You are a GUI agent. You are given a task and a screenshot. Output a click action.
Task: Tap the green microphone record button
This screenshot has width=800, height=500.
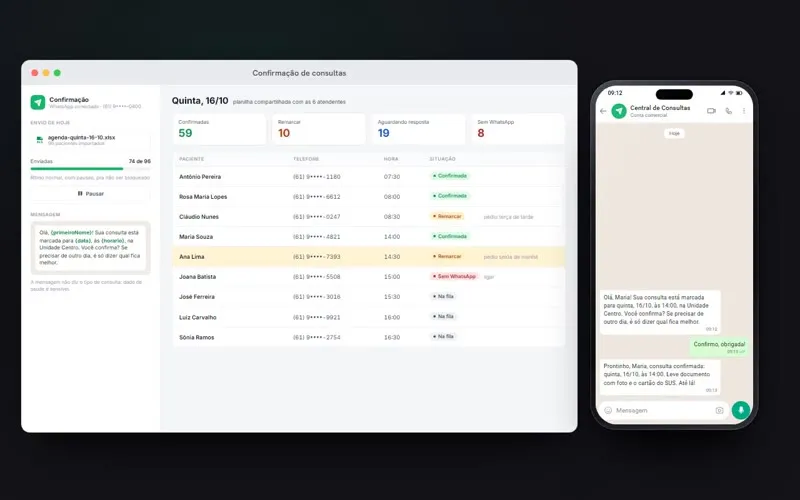pos(741,410)
